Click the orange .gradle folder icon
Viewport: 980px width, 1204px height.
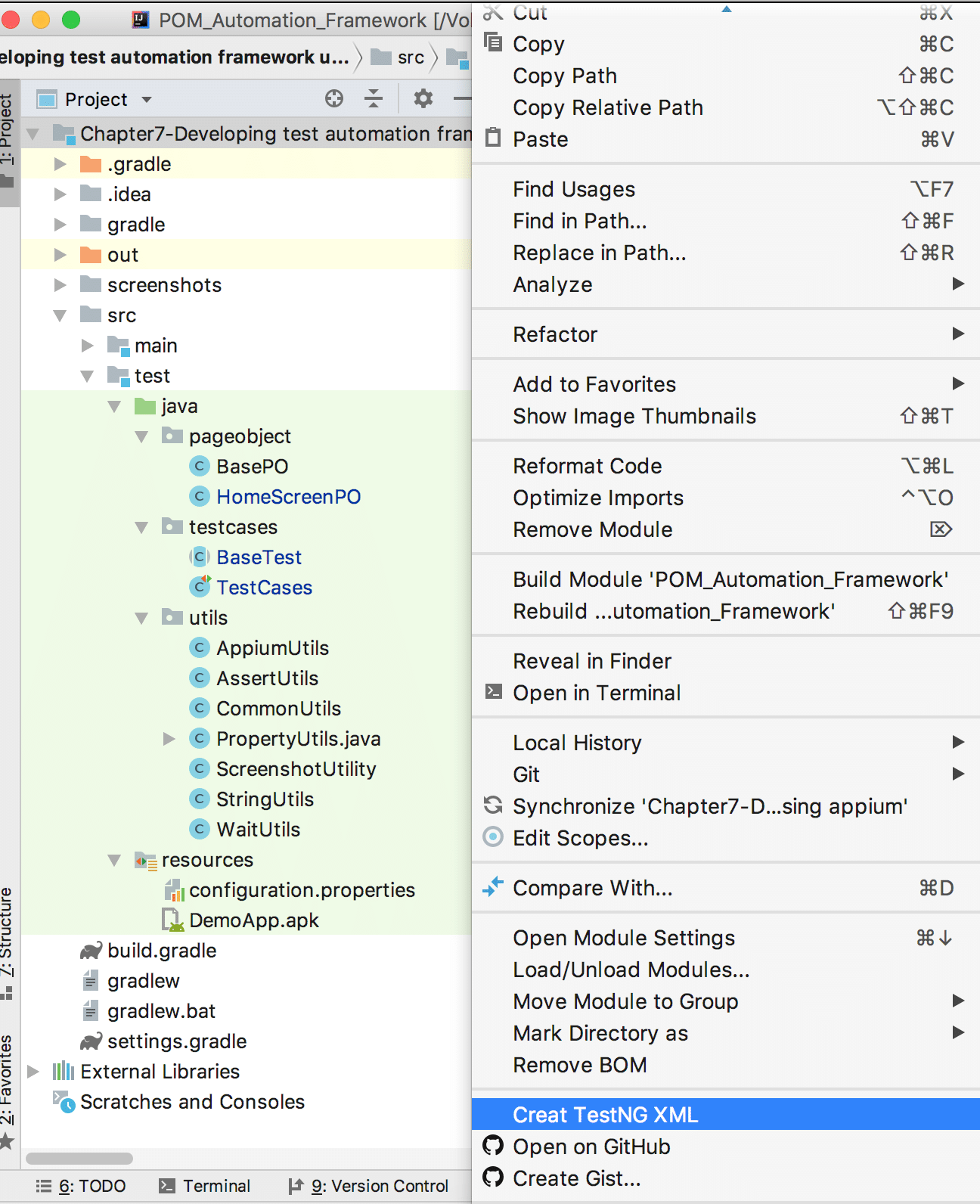pyautogui.click(x=91, y=164)
